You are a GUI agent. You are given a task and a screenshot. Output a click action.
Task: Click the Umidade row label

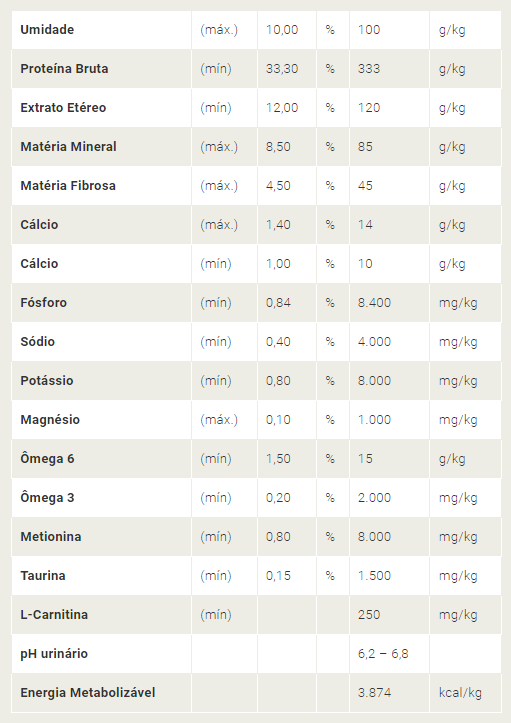point(47,30)
